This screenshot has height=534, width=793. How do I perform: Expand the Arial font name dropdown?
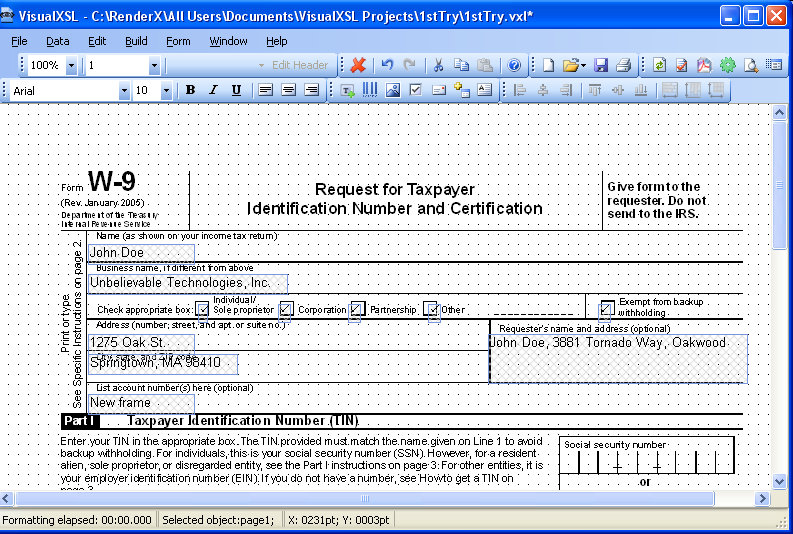(124, 91)
